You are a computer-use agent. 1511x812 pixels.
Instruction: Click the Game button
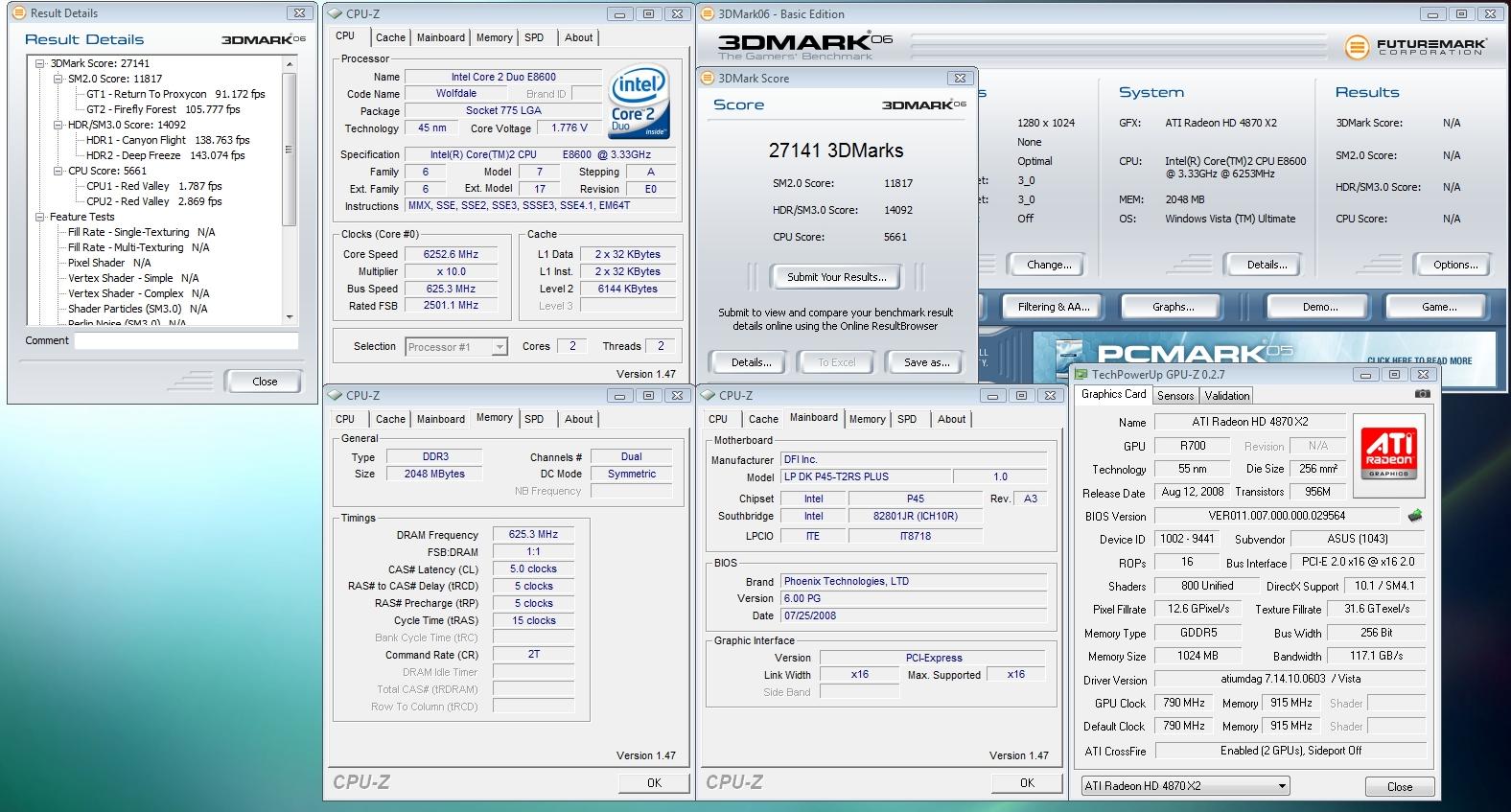click(1438, 307)
